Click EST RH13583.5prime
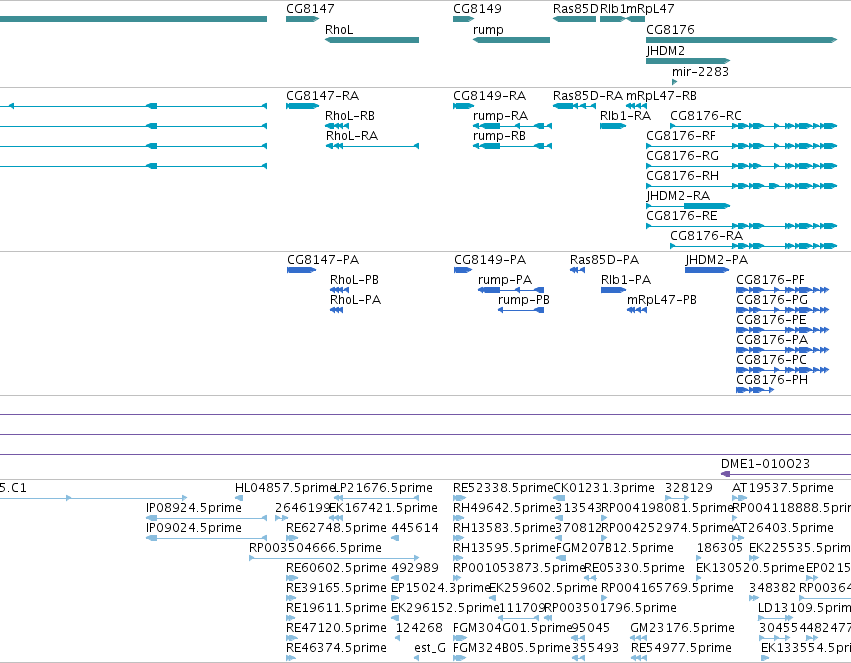 459,538
